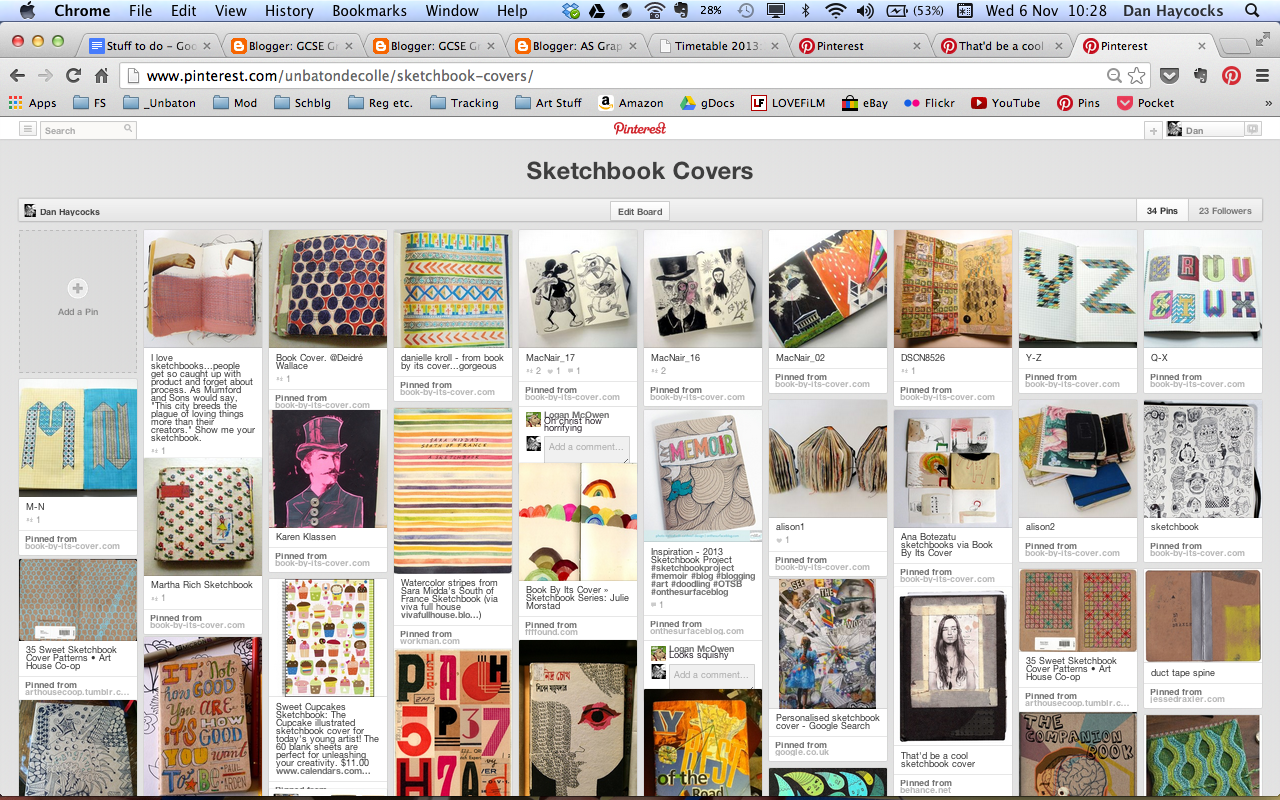Switch to That'd be a cool tab
This screenshot has height=800, width=1280.
(x=1002, y=46)
